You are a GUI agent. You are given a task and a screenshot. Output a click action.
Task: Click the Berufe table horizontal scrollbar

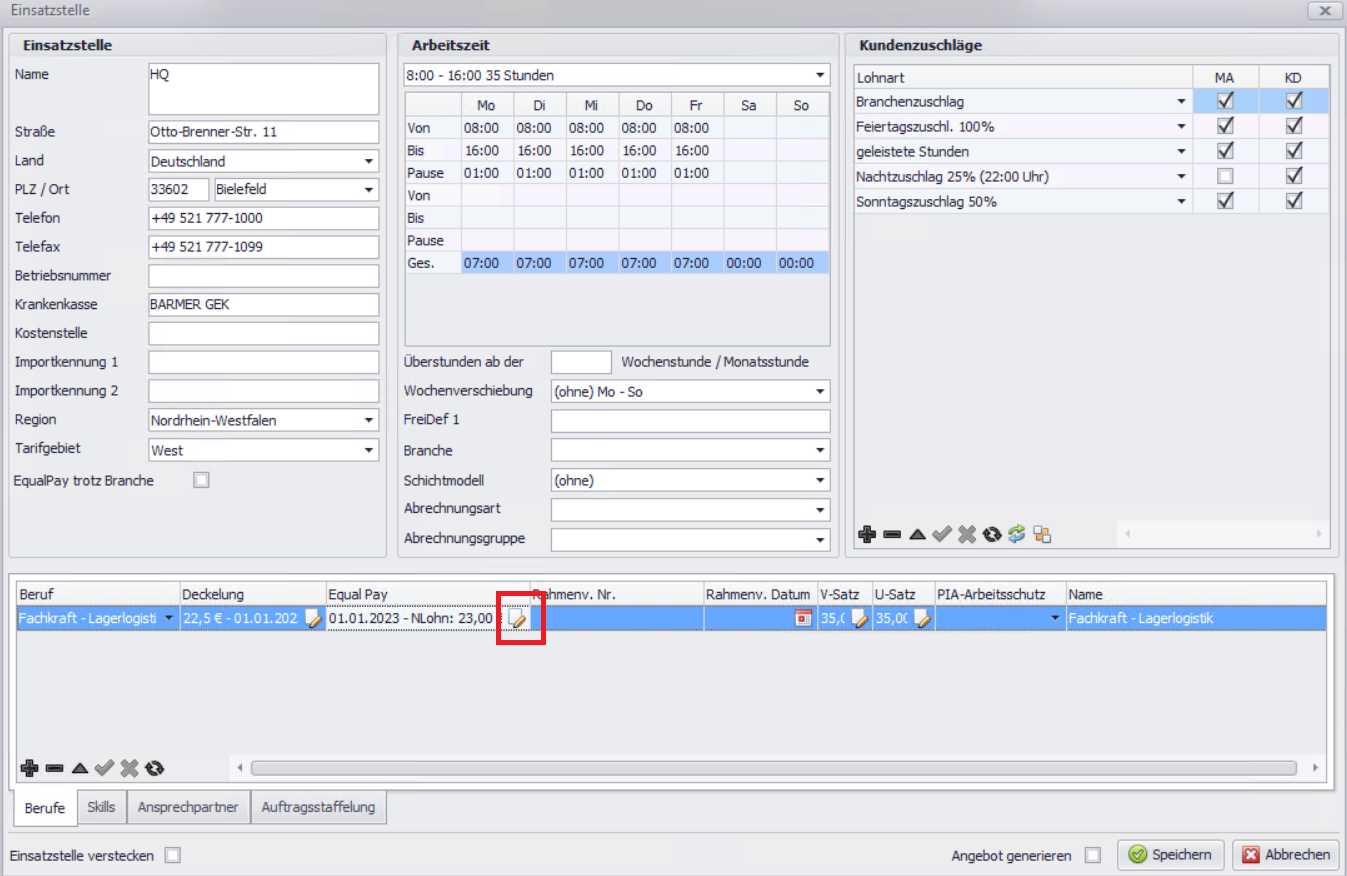(774, 768)
